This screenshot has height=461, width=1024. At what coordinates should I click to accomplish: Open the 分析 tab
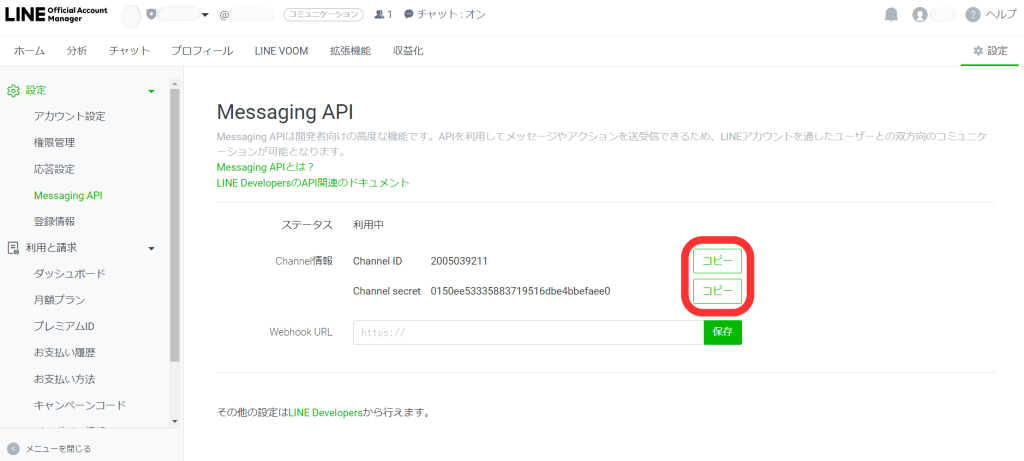pyautogui.click(x=76, y=51)
